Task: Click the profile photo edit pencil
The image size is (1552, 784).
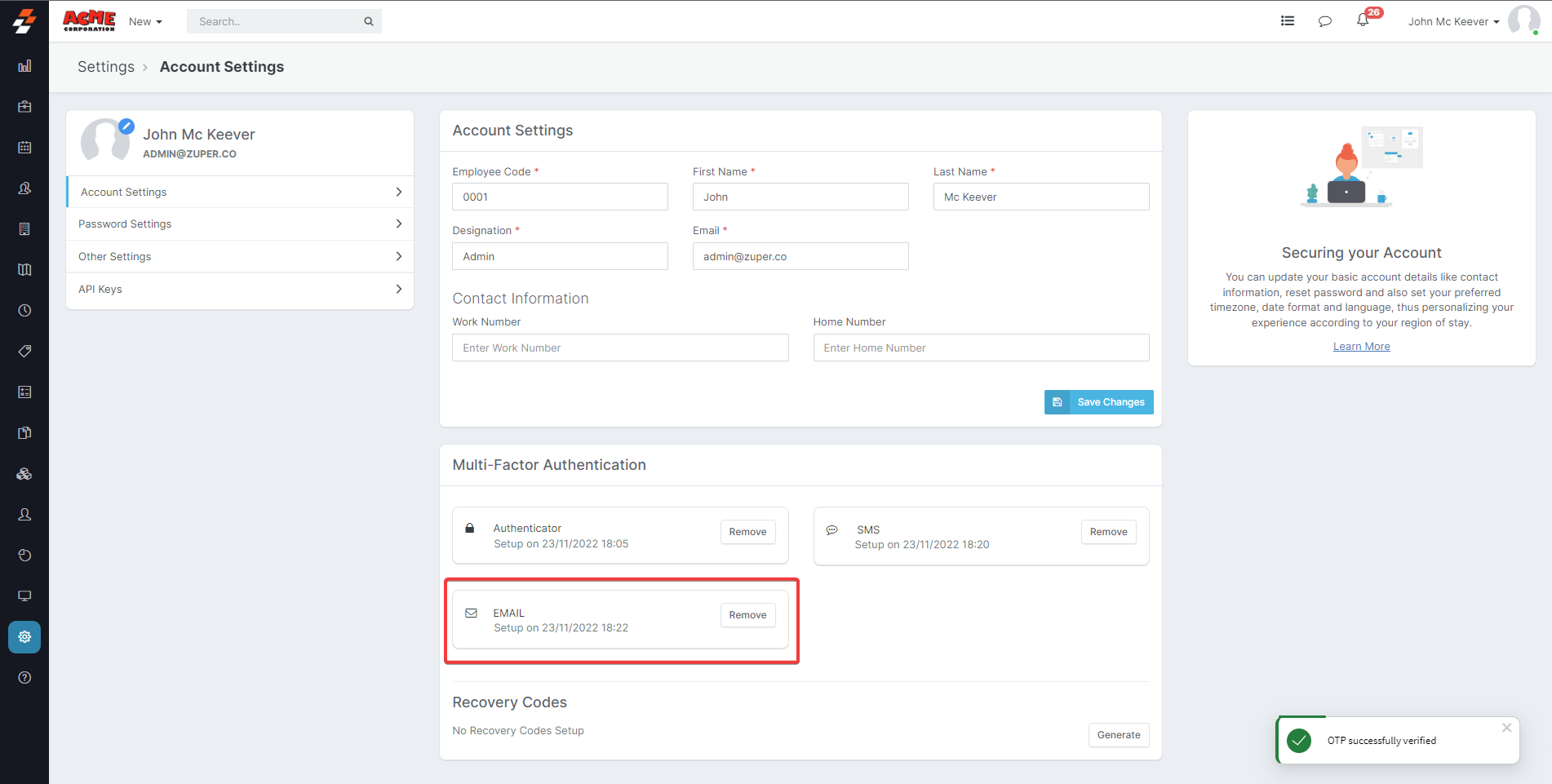Action: [x=126, y=126]
